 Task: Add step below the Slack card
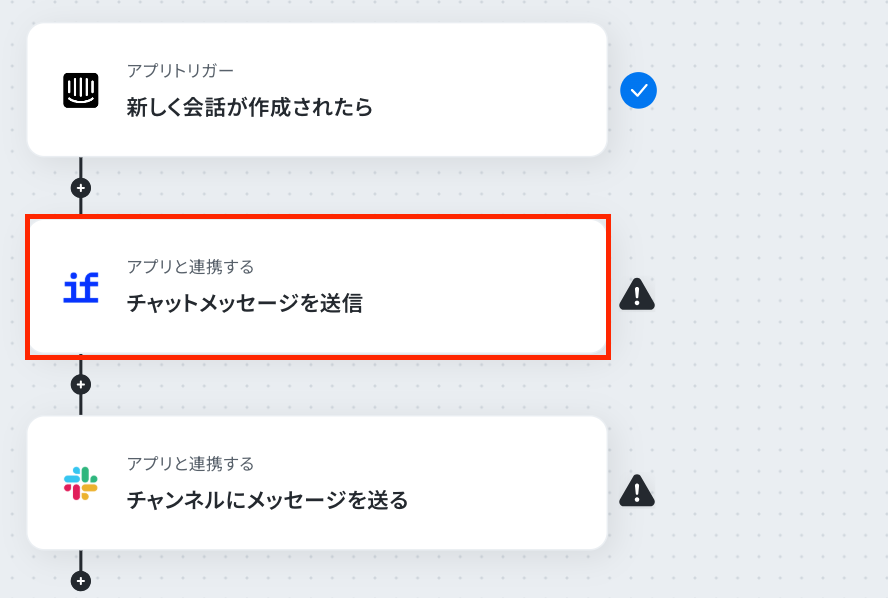coord(81,581)
